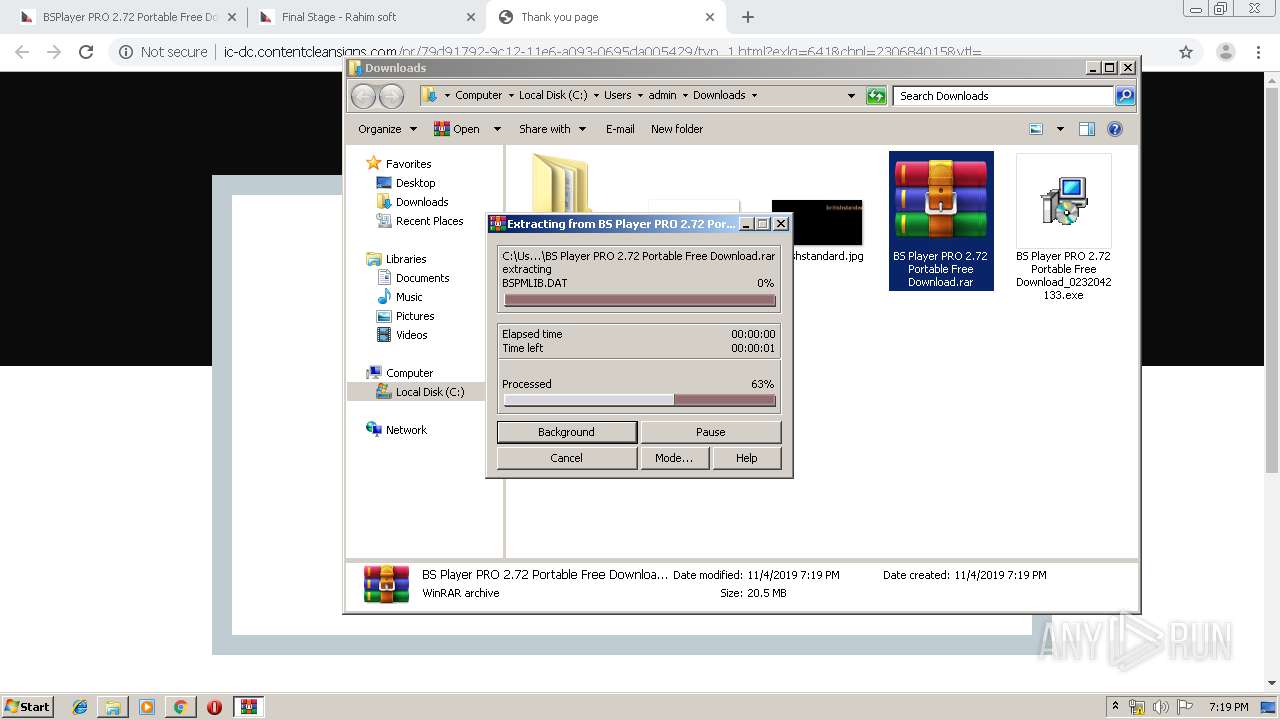Cancel the WinRAR extraction

coord(566,458)
